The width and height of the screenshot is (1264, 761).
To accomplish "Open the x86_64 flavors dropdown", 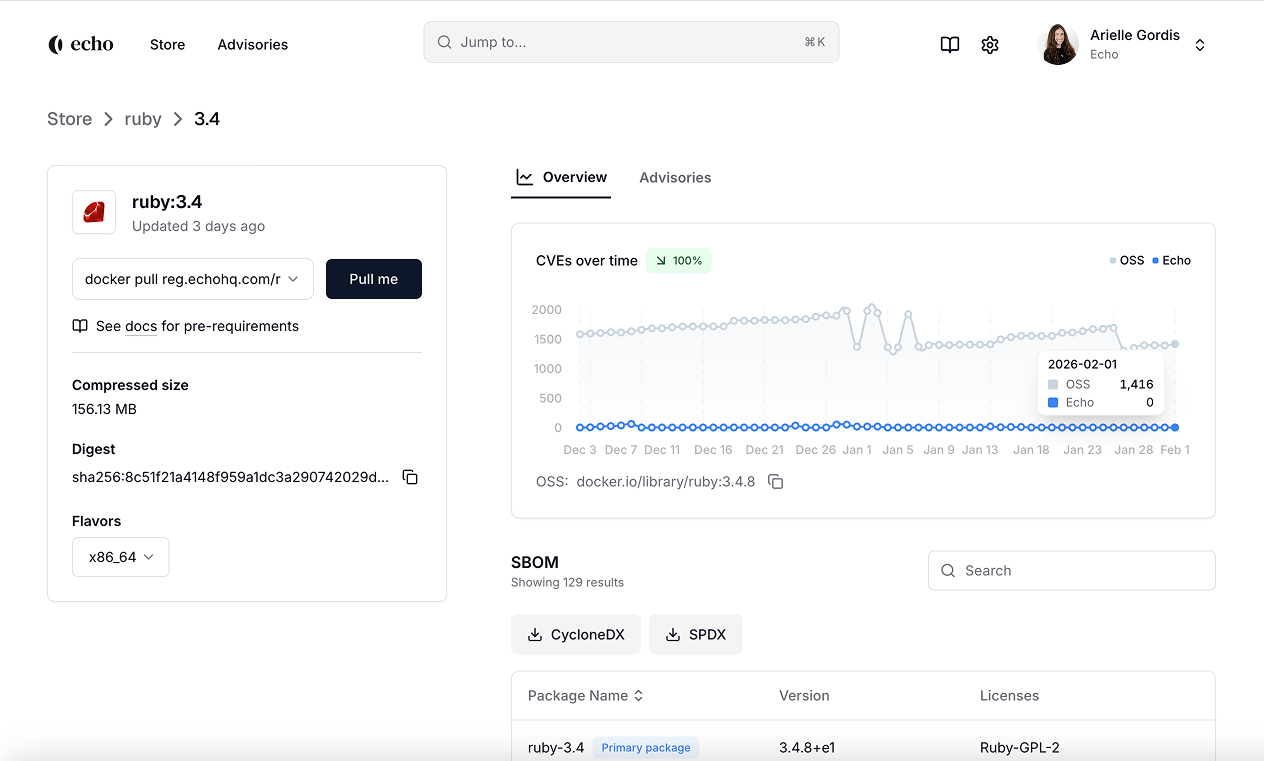I will pos(121,557).
